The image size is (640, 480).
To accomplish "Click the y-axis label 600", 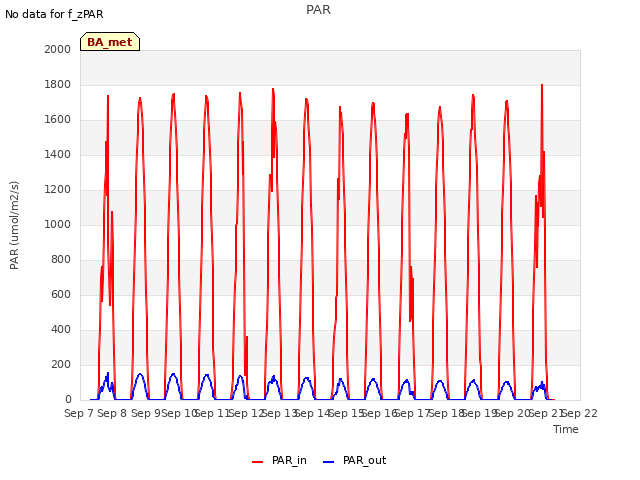I will tap(61, 294).
